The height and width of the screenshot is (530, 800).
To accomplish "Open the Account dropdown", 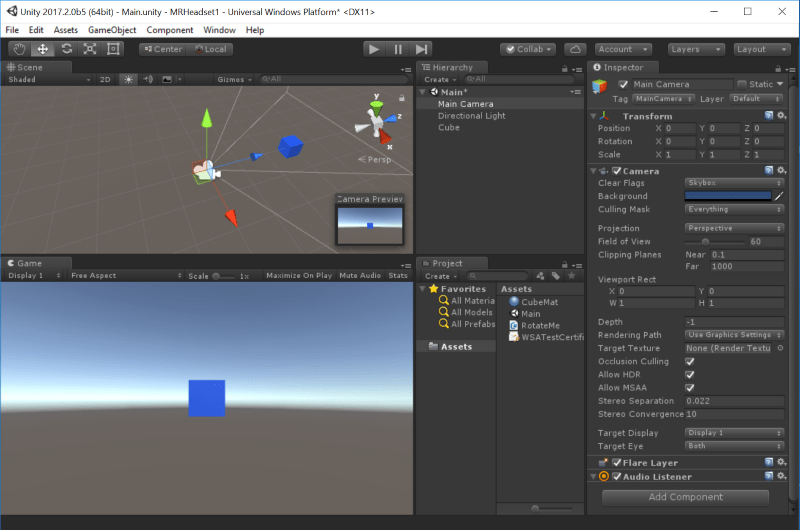I will (x=623, y=49).
